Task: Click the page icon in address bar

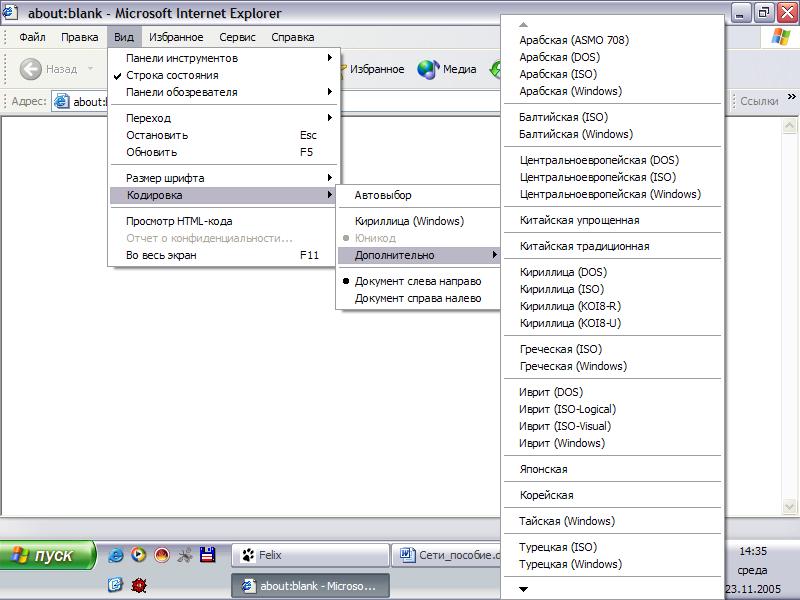Action: coord(62,101)
